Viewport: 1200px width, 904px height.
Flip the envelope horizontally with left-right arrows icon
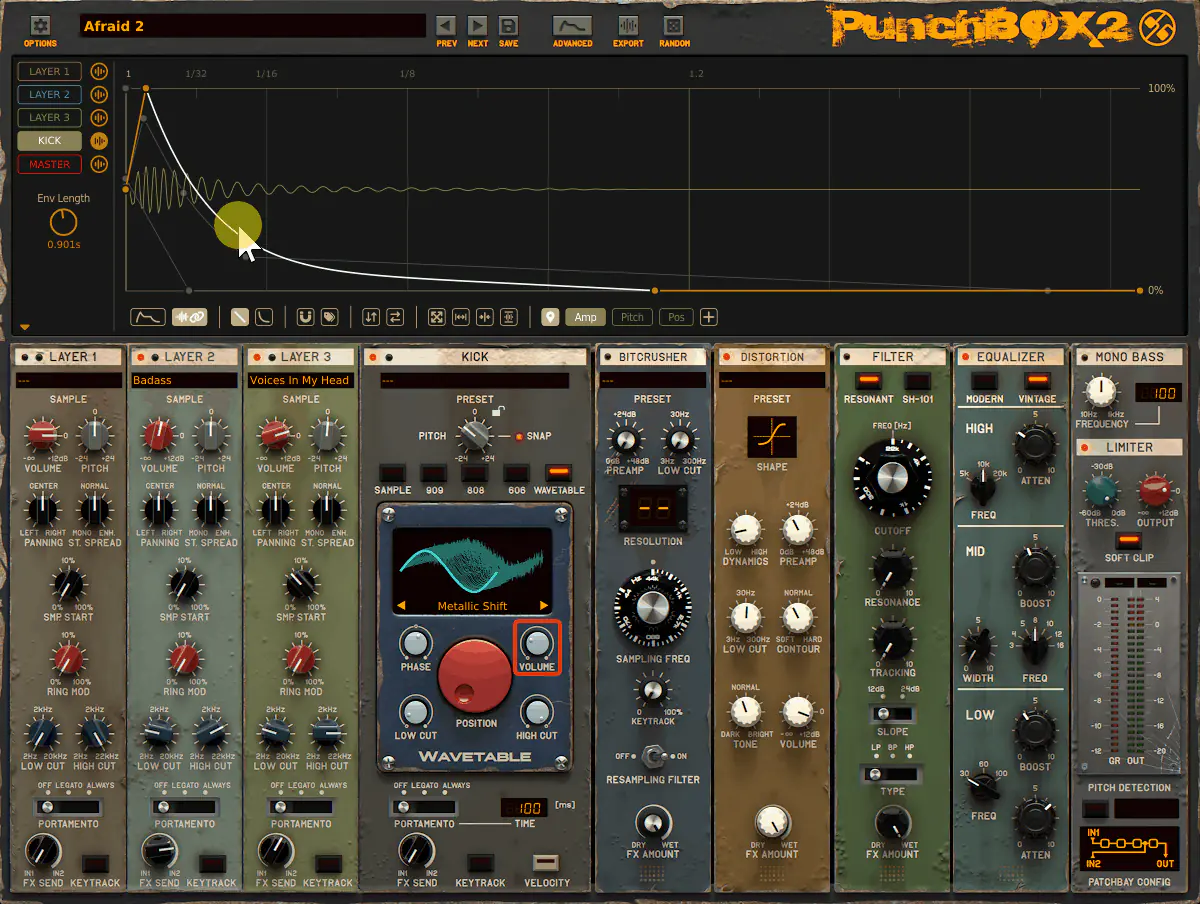pyautogui.click(x=395, y=317)
